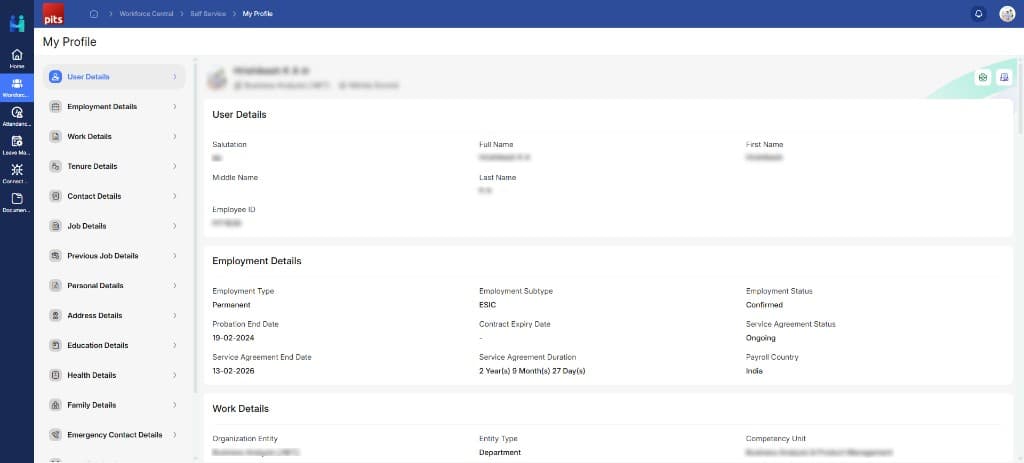This screenshot has height=463, width=1024.
Task: Open the notifications bell
Action: [x=978, y=14]
